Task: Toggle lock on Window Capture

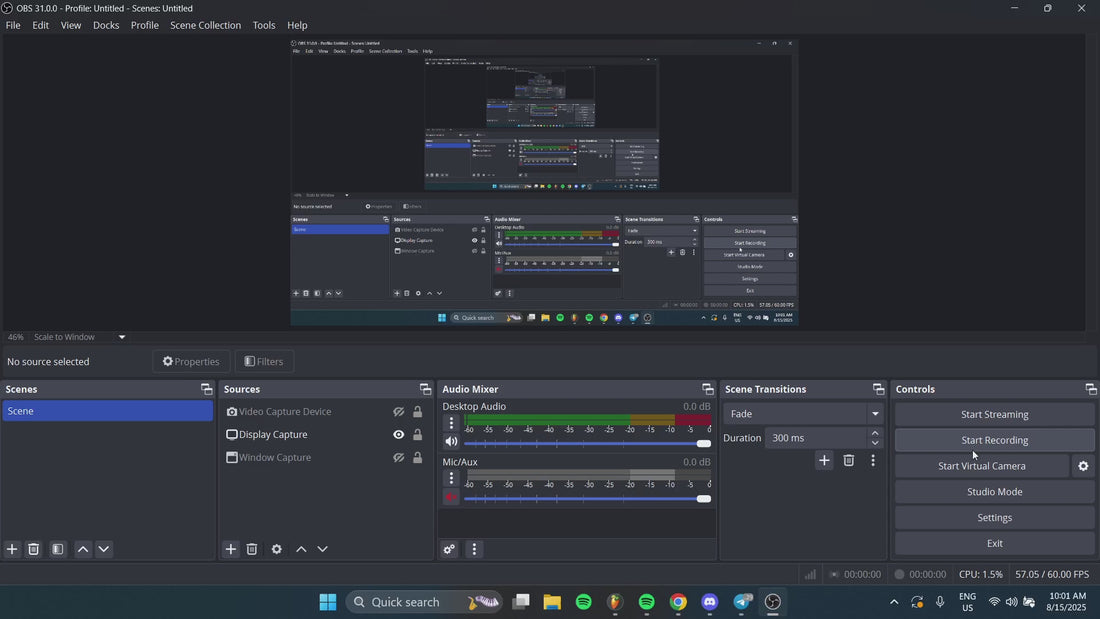Action: [417, 458]
